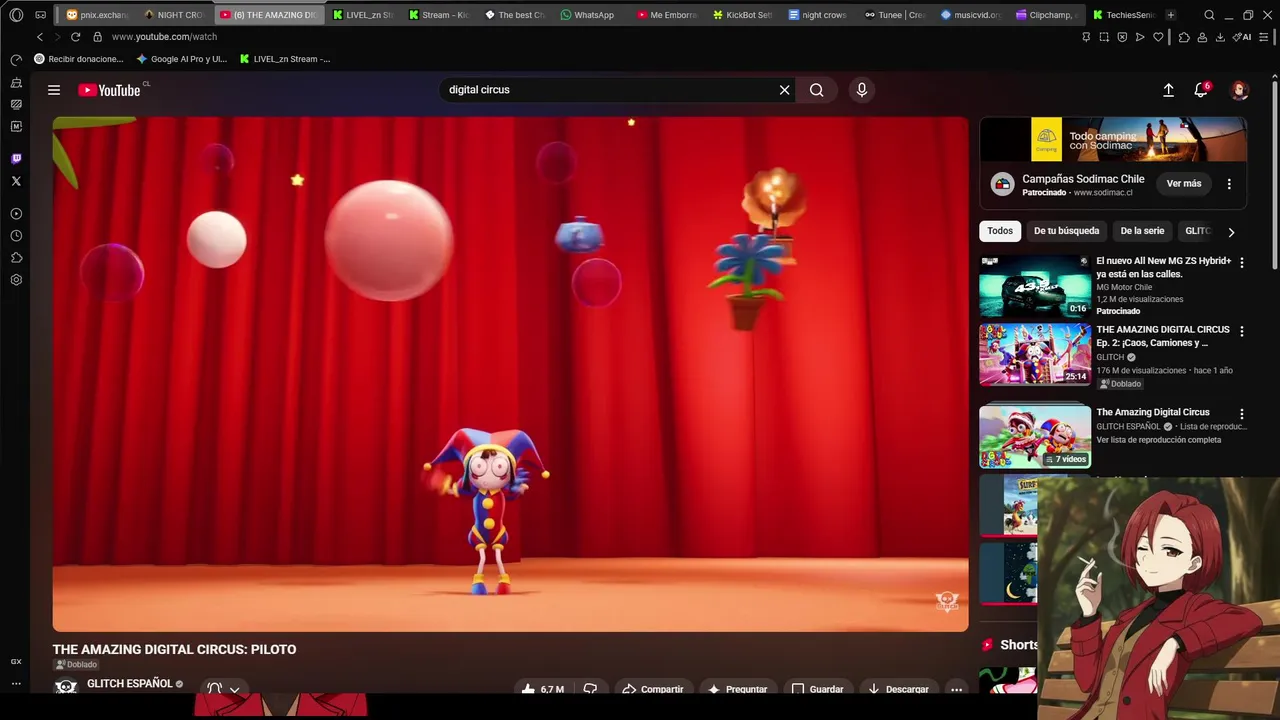Image resolution: width=1280 pixels, height=720 pixels.
Task: Open the GLITCH ESPAÑOL channel name
Action: pyautogui.click(x=130, y=684)
